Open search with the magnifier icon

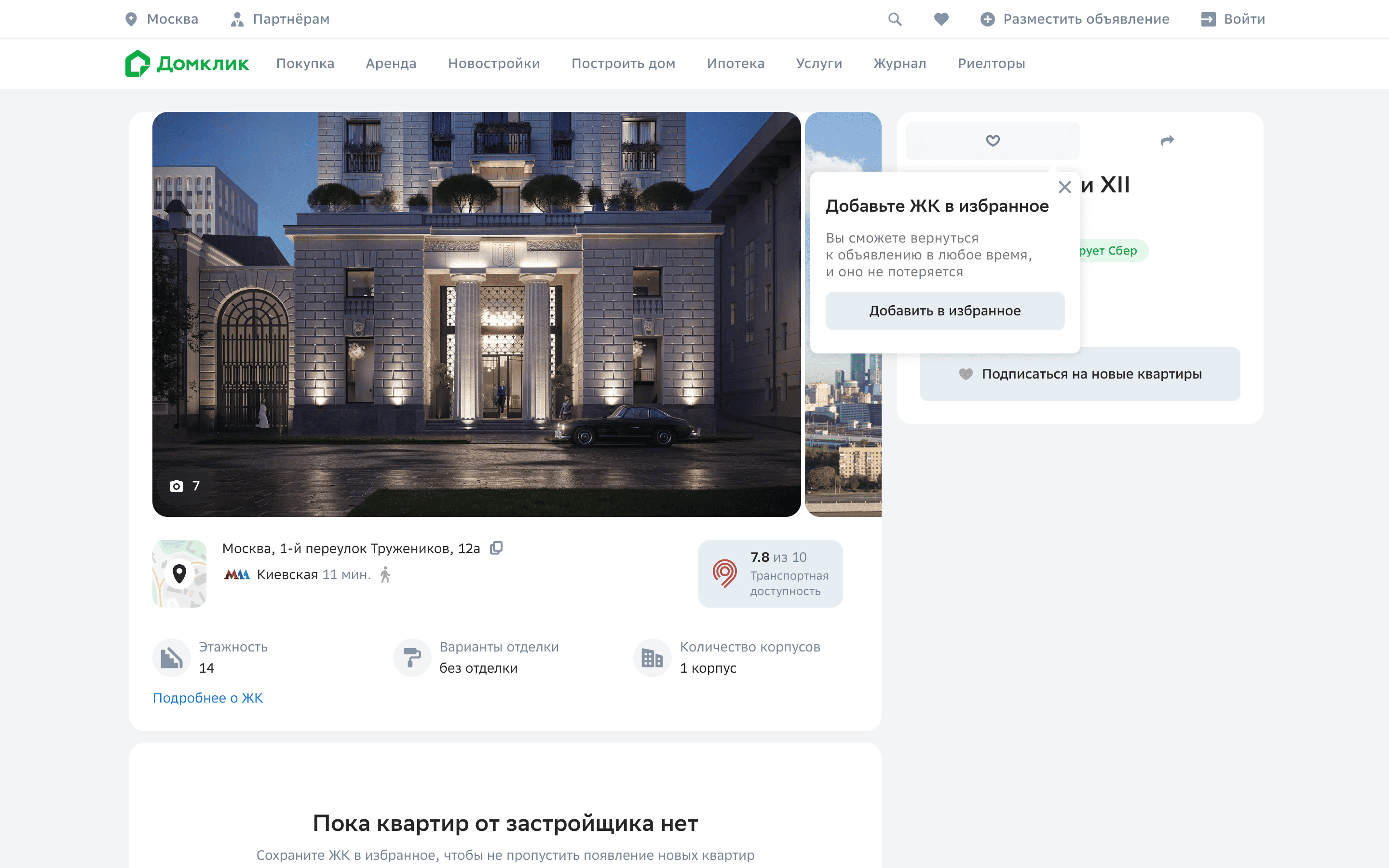[895, 19]
